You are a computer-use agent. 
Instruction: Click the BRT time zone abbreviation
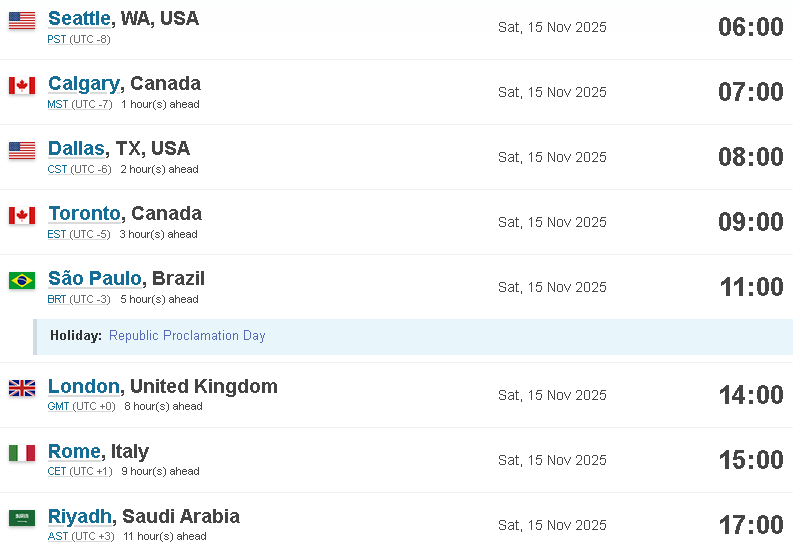click(x=57, y=300)
